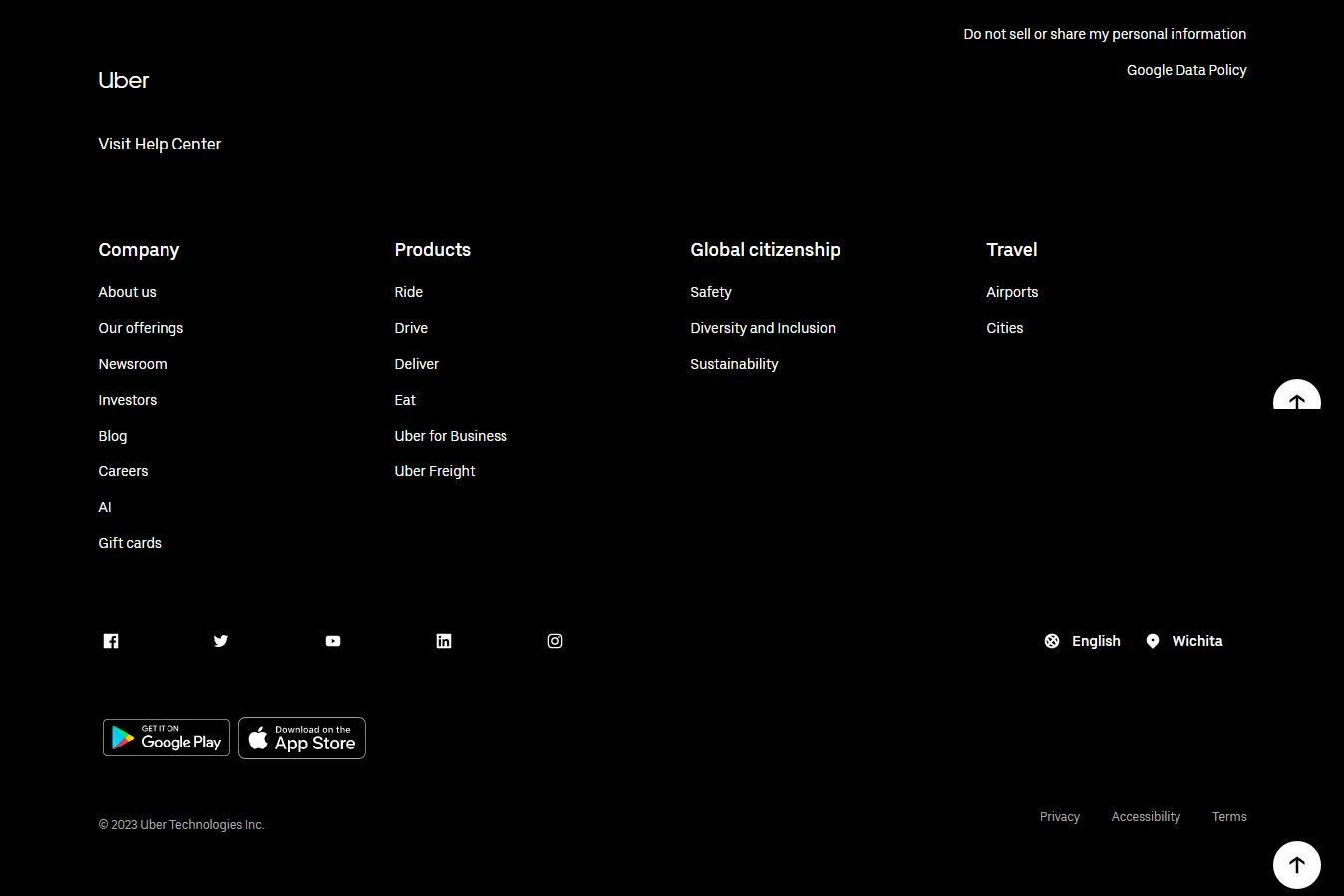Go to About us page
The image size is (1344, 896).
pos(127,292)
